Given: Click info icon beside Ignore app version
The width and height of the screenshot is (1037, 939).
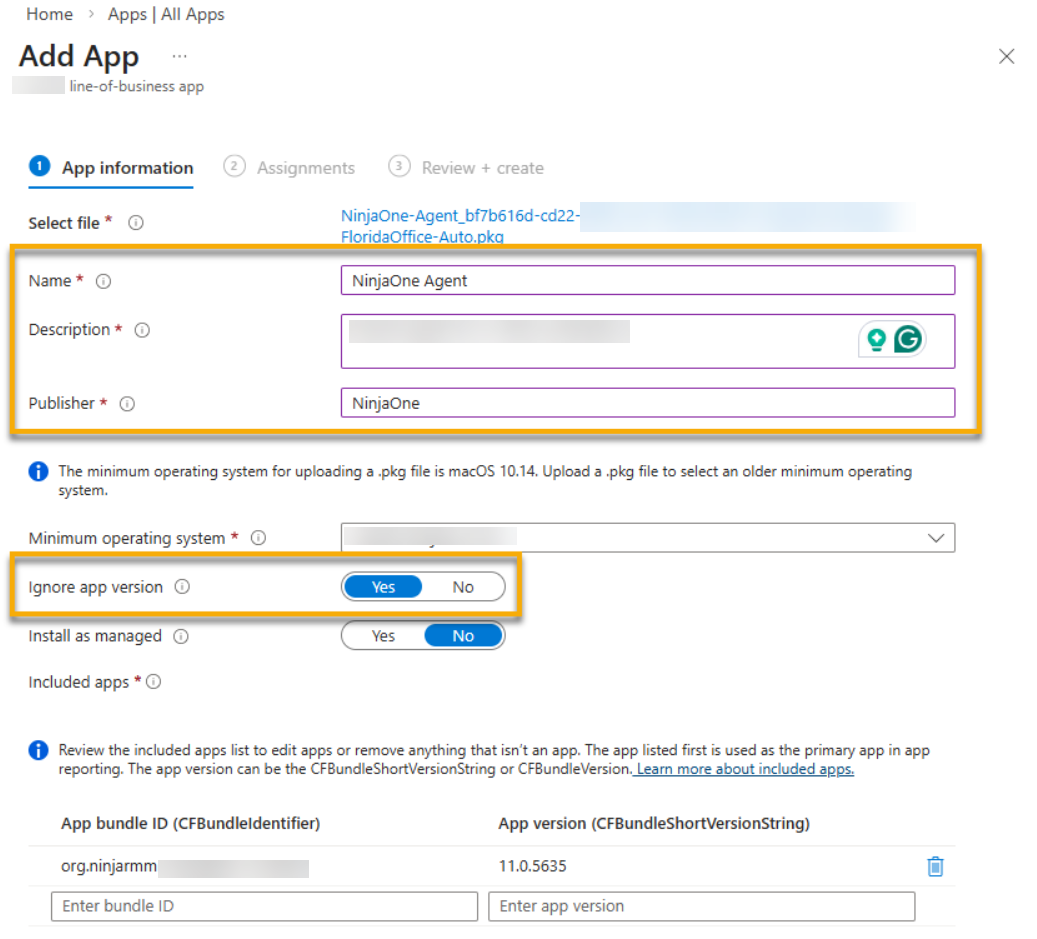Looking at the screenshot, I should 182,587.
